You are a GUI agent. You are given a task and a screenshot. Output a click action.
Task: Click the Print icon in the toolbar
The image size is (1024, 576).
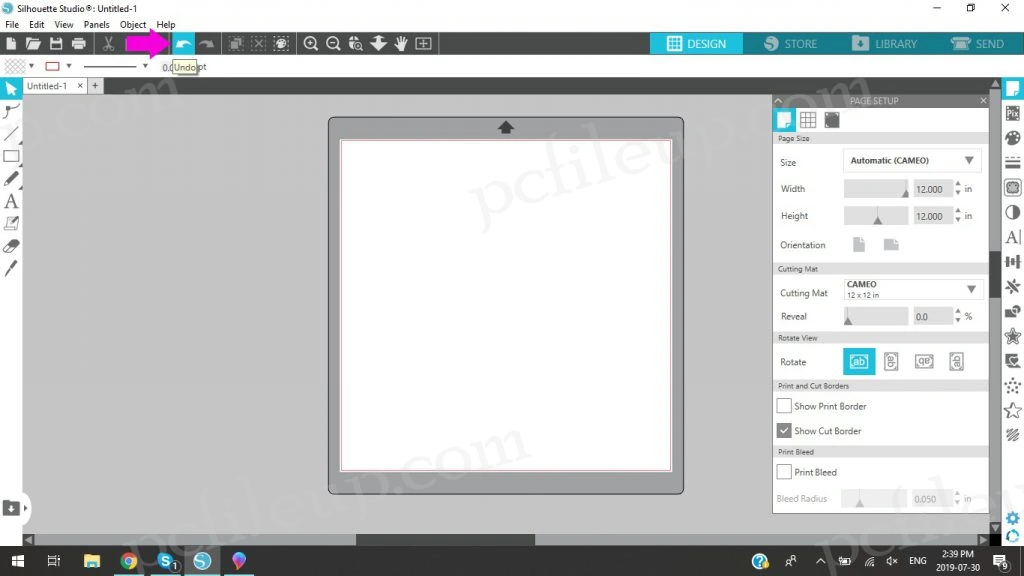click(78, 44)
